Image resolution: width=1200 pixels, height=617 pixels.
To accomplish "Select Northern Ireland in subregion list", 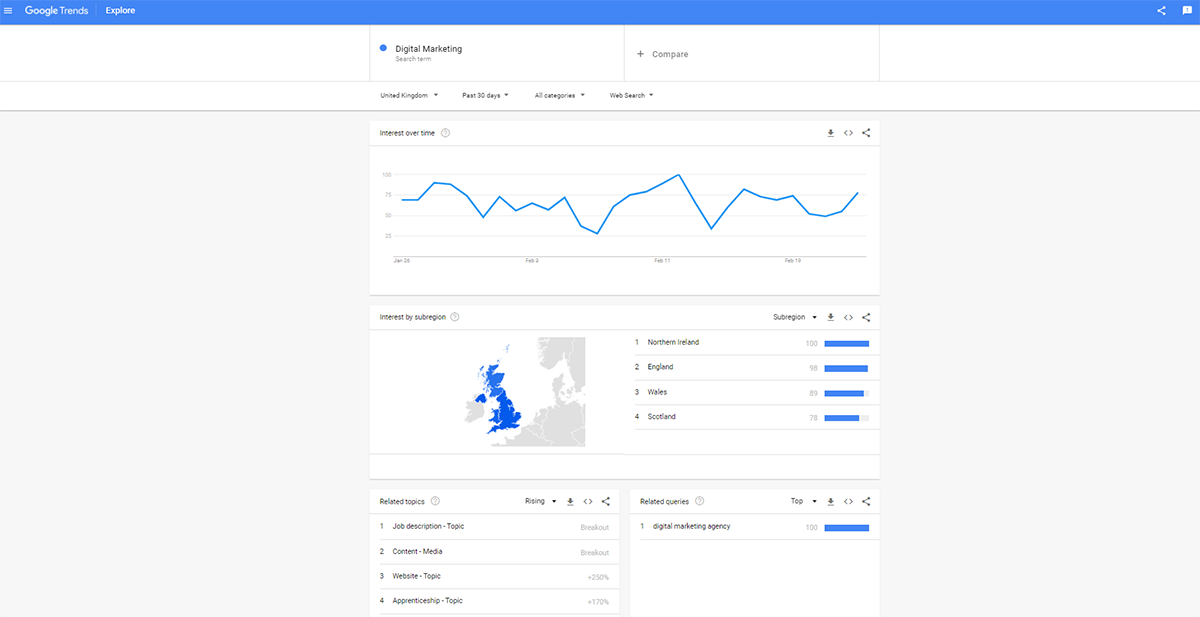I will click(673, 342).
